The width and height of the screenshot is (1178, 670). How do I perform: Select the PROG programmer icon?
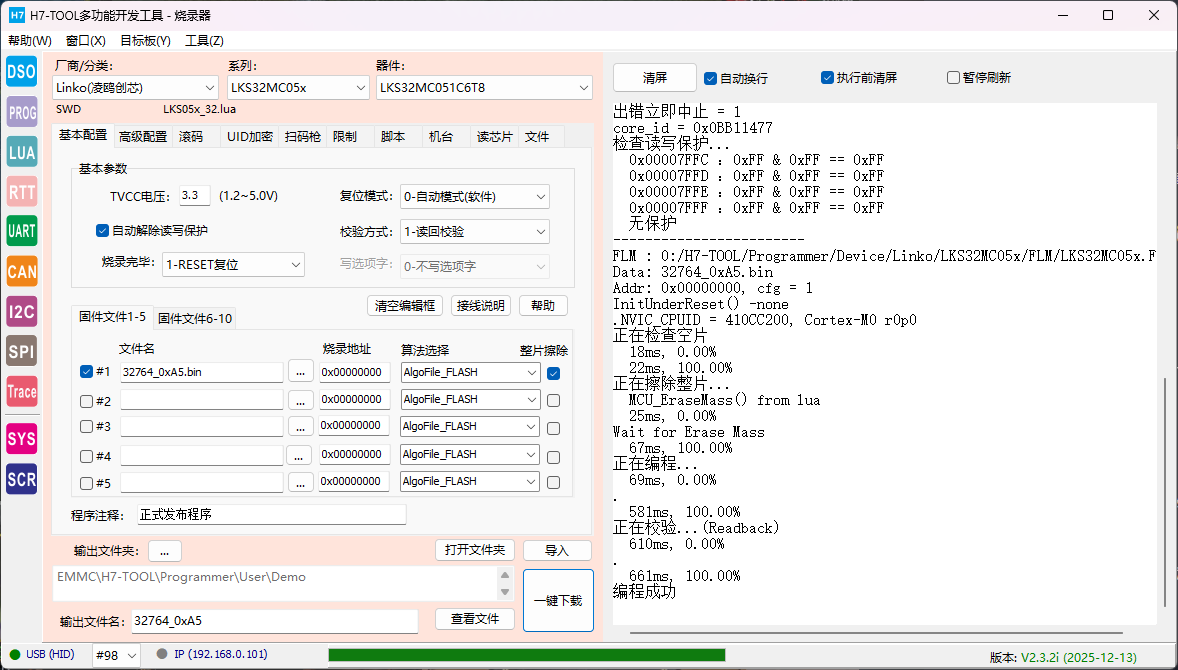21,113
